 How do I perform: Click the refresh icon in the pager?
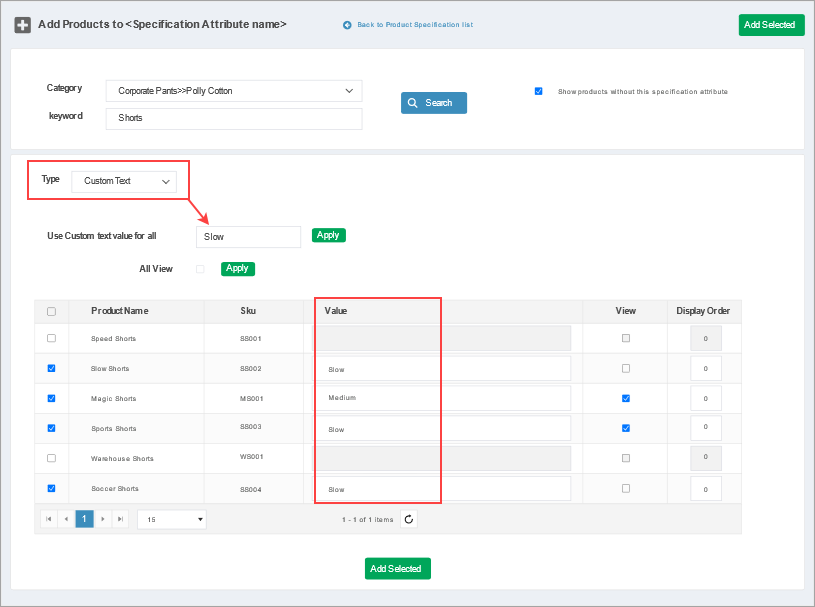[408, 519]
